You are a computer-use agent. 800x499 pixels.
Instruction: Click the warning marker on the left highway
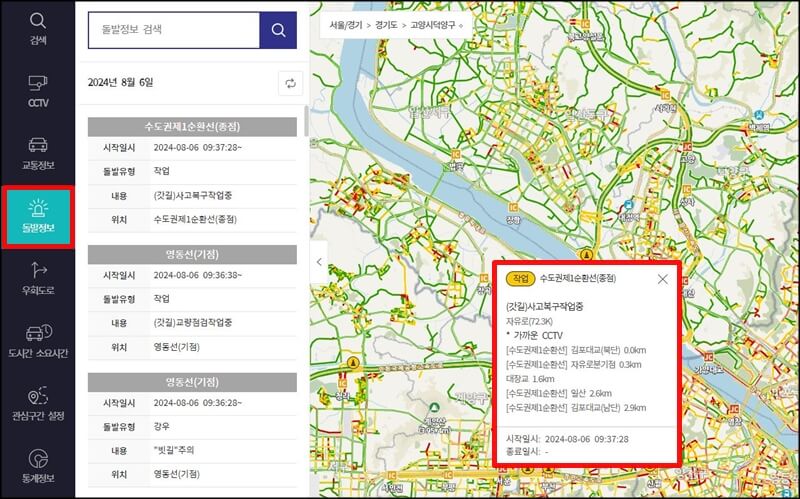pyautogui.click(x=352, y=363)
